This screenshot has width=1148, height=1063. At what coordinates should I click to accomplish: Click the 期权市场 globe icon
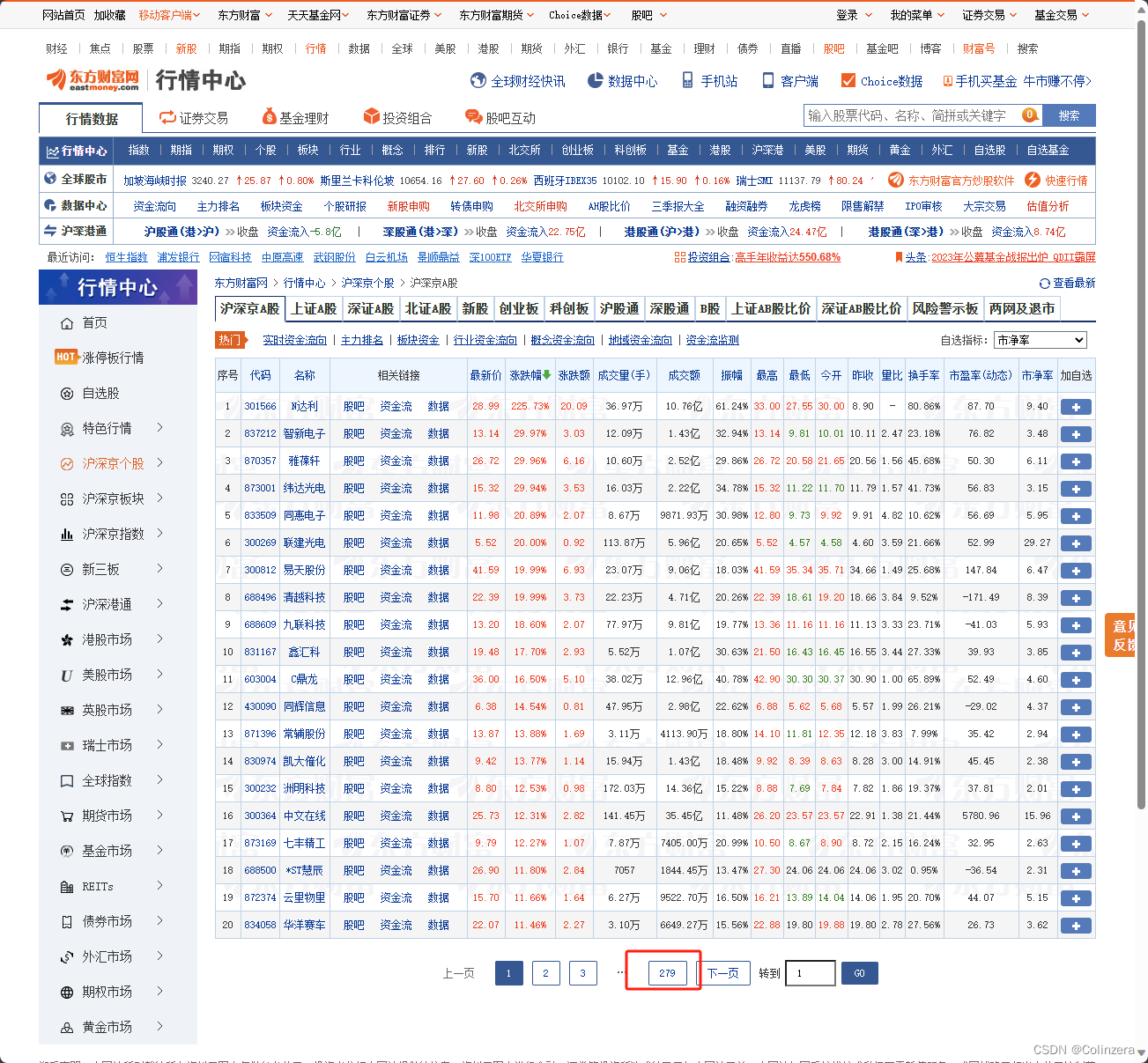coord(67,993)
